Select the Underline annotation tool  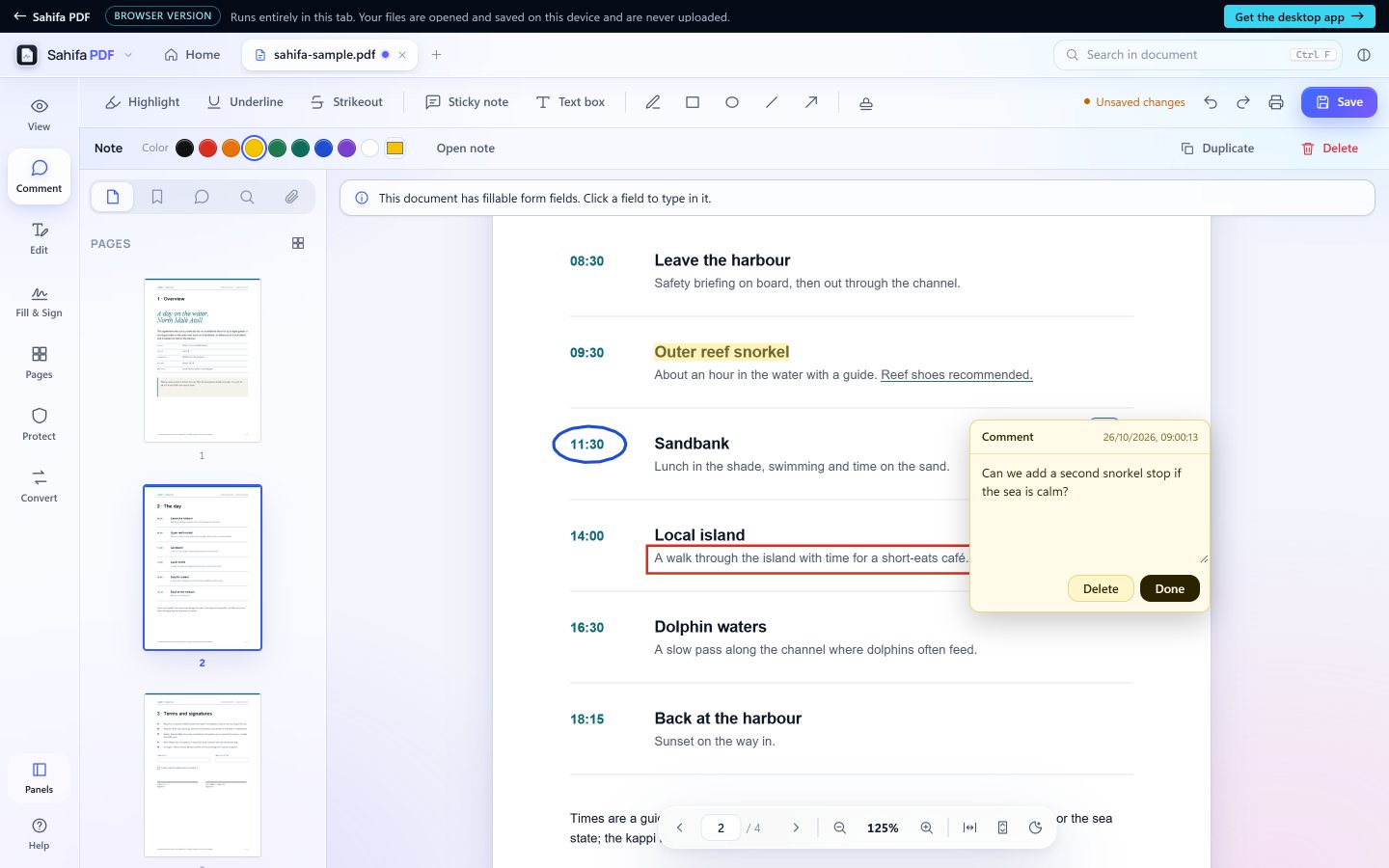(245, 102)
